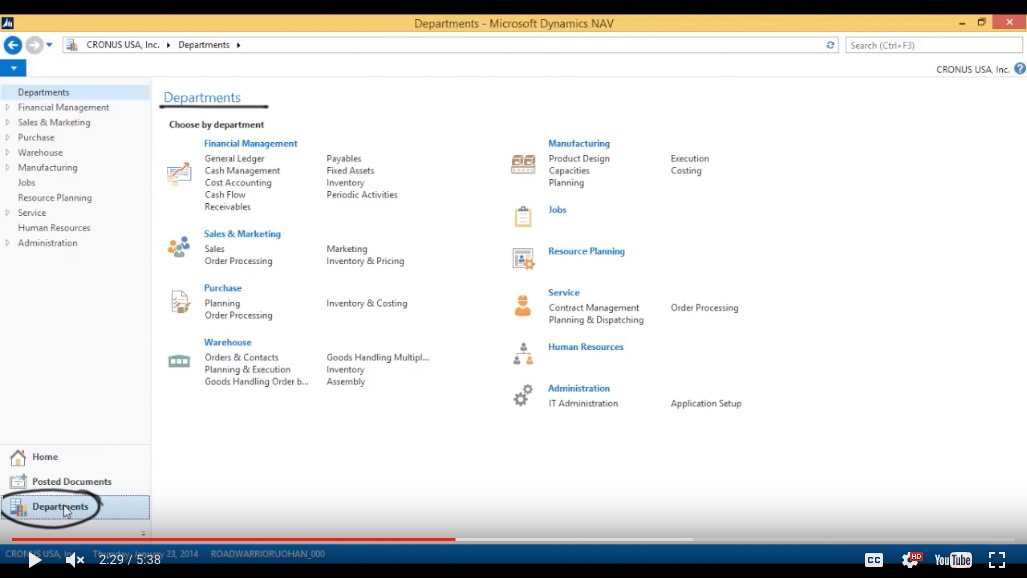Expand Warehouse tree node
The width and height of the screenshot is (1027, 578).
[8, 152]
